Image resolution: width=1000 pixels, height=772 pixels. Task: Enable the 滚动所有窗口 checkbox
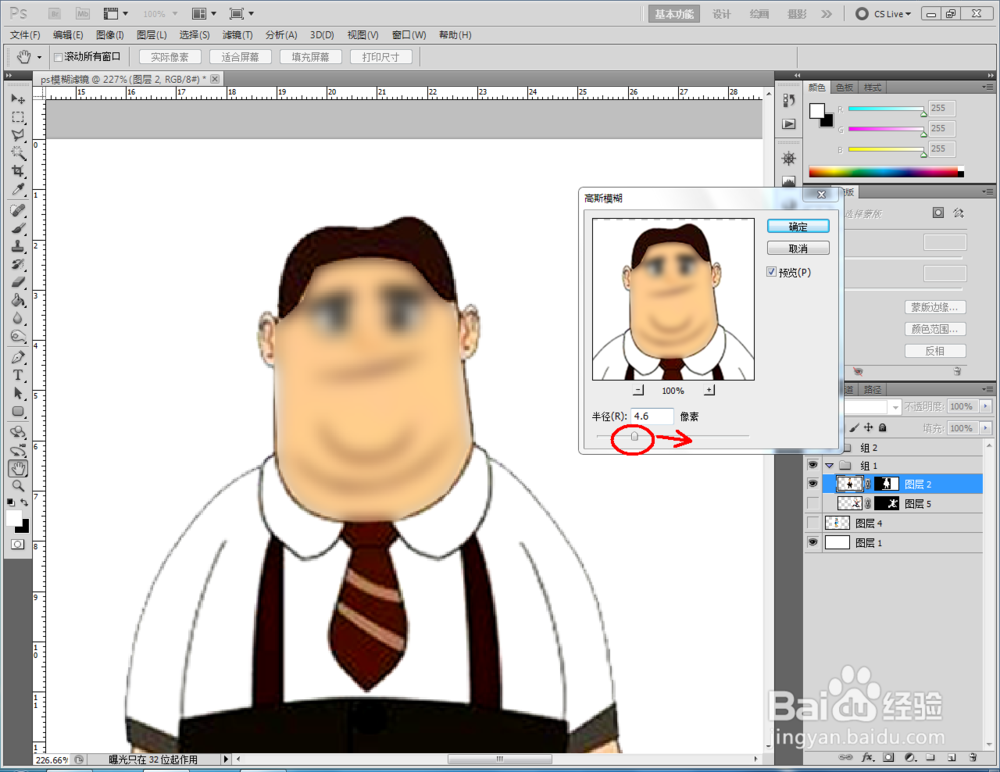tap(58, 57)
